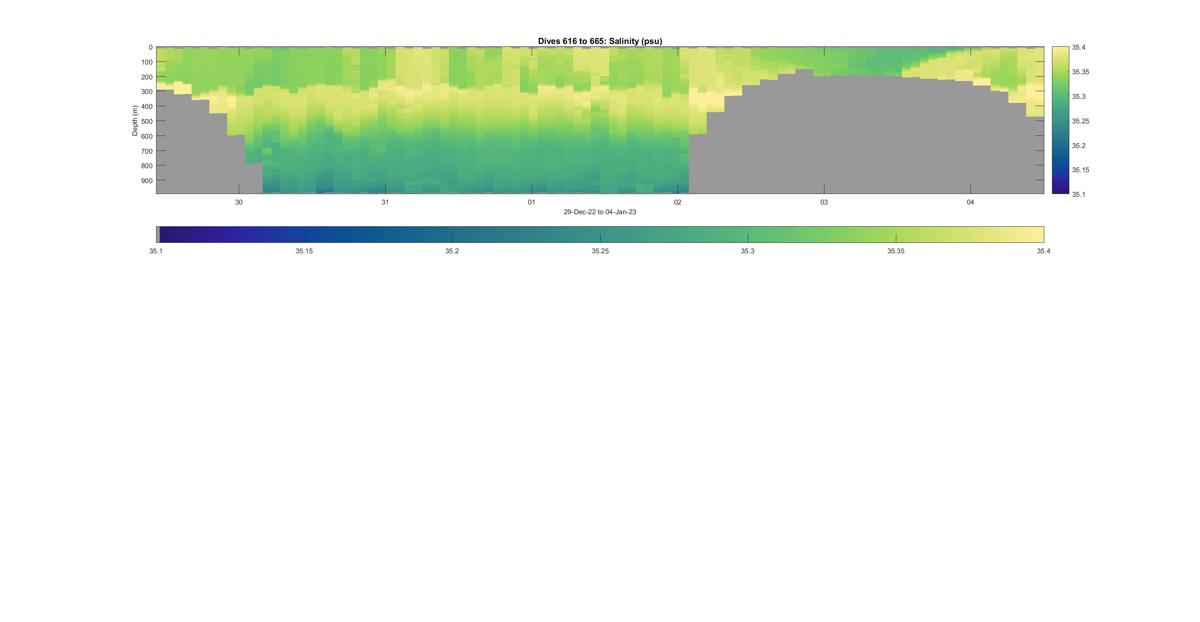Viewport: 1200px width, 622px height.
Task: Select date tick label '30' on x-axis
Action: (x=239, y=202)
